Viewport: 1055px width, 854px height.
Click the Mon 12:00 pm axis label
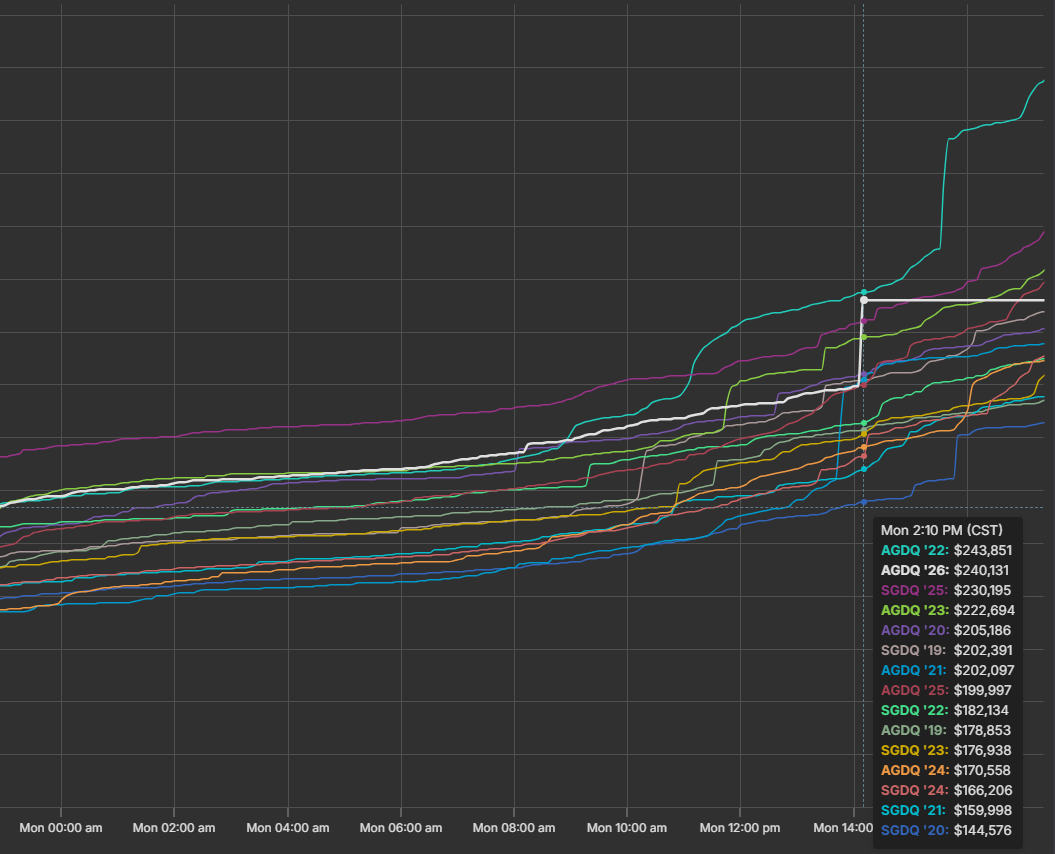point(739,828)
